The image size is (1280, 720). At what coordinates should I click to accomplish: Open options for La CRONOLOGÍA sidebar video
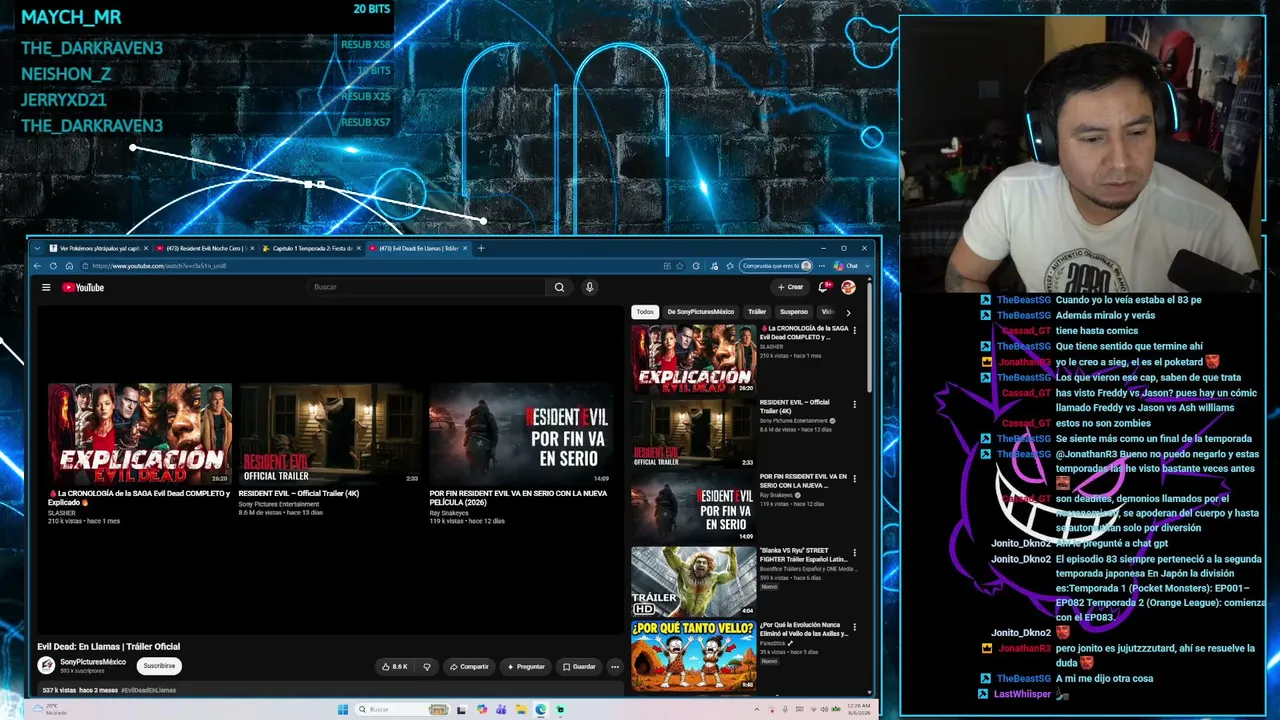click(x=854, y=330)
